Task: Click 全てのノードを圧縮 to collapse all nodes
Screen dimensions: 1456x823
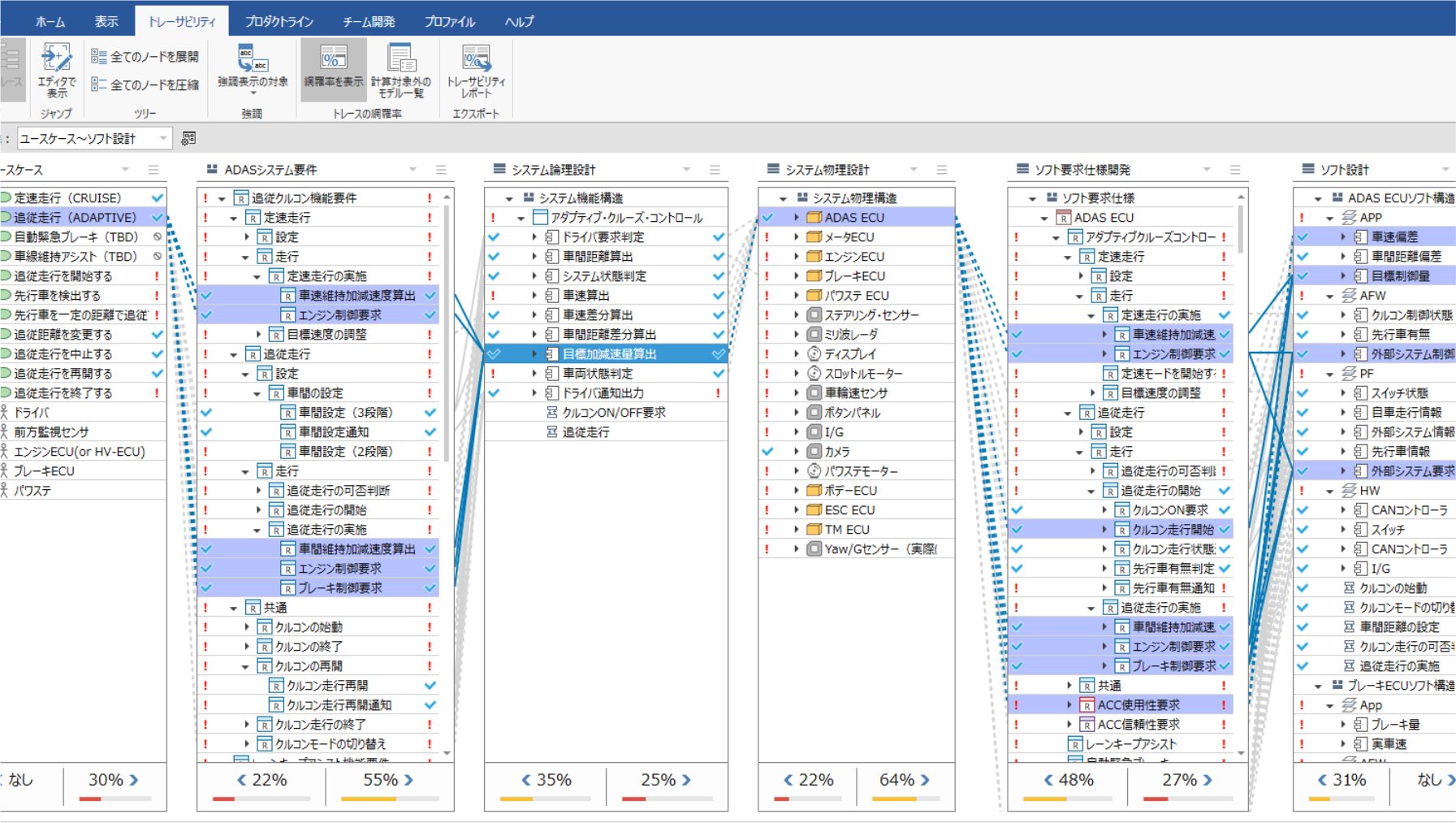Action: click(x=145, y=84)
